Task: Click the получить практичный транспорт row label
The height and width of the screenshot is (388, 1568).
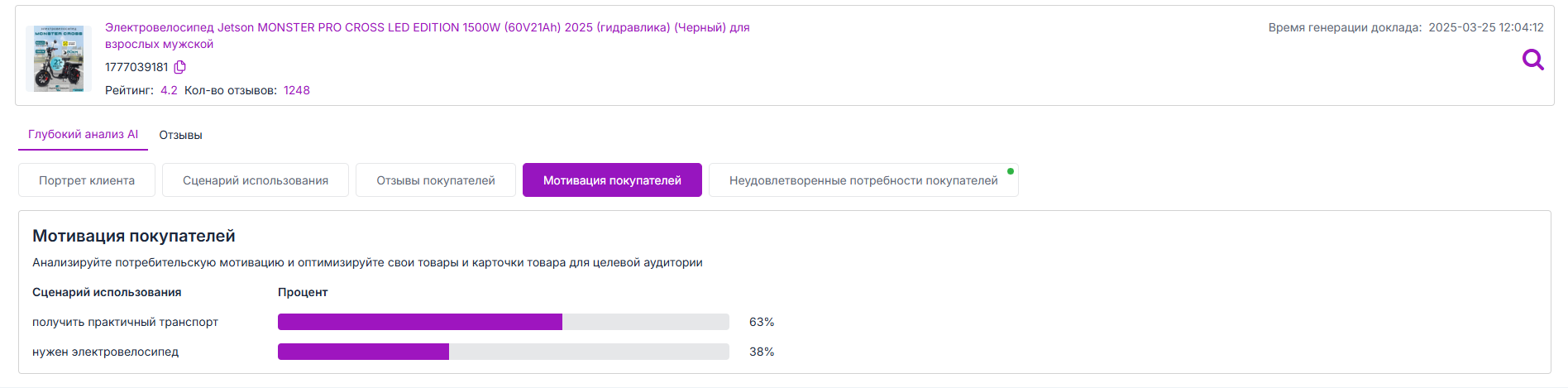Action: pos(125,322)
